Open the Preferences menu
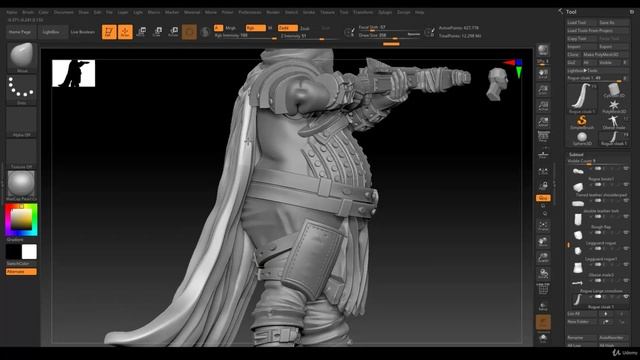Image resolution: width=640 pixels, height=360 pixels. [x=250, y=12]
